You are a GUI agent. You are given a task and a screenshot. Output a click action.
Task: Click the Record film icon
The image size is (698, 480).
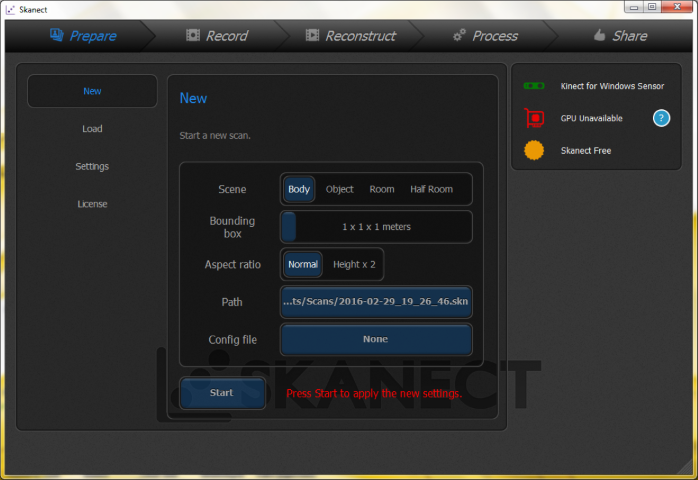click(193, 35)
